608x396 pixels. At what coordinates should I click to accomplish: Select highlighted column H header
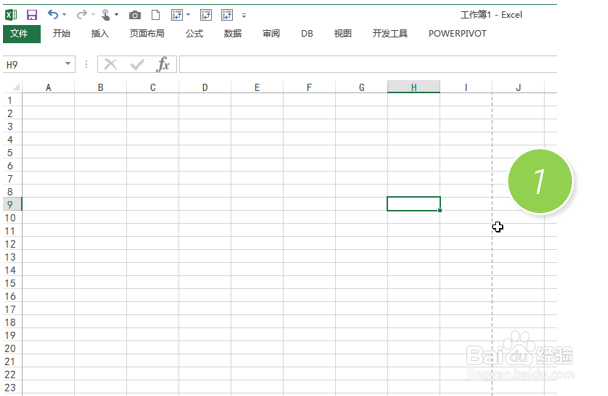(414, 88)
